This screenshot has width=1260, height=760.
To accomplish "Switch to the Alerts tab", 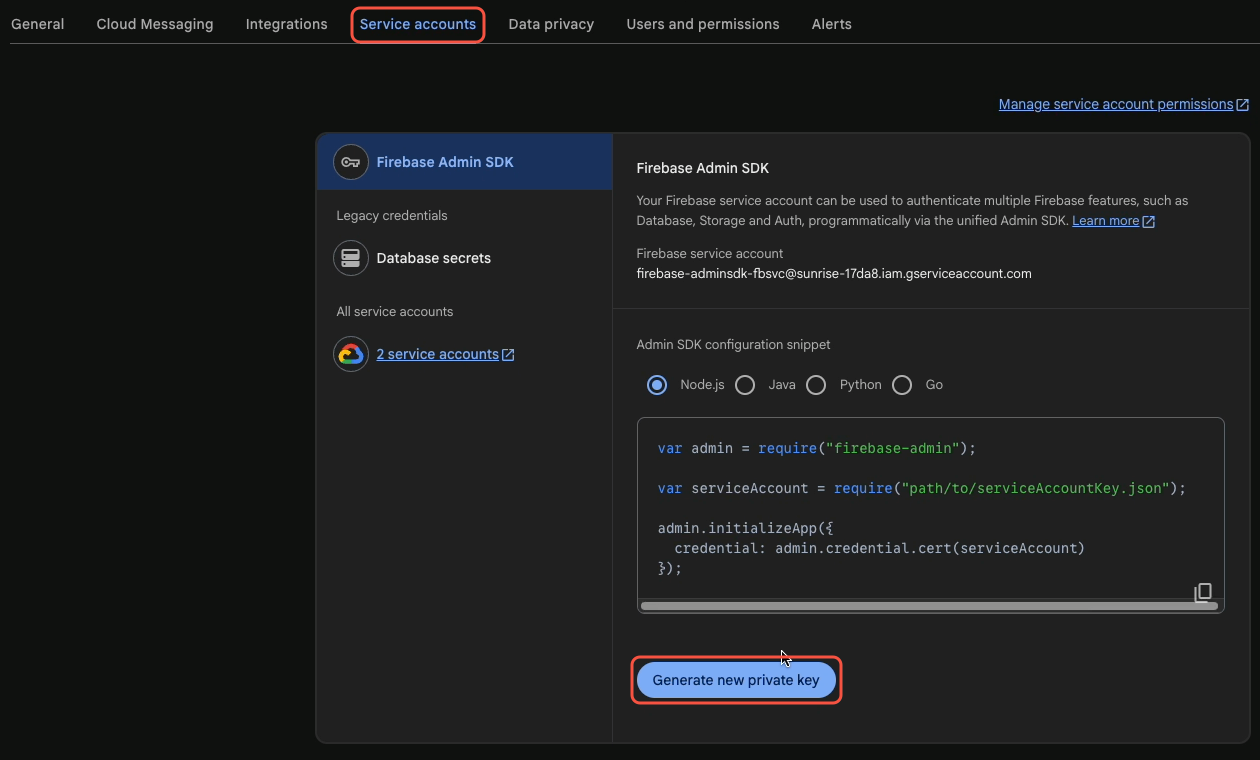I will tap(832, 24).
